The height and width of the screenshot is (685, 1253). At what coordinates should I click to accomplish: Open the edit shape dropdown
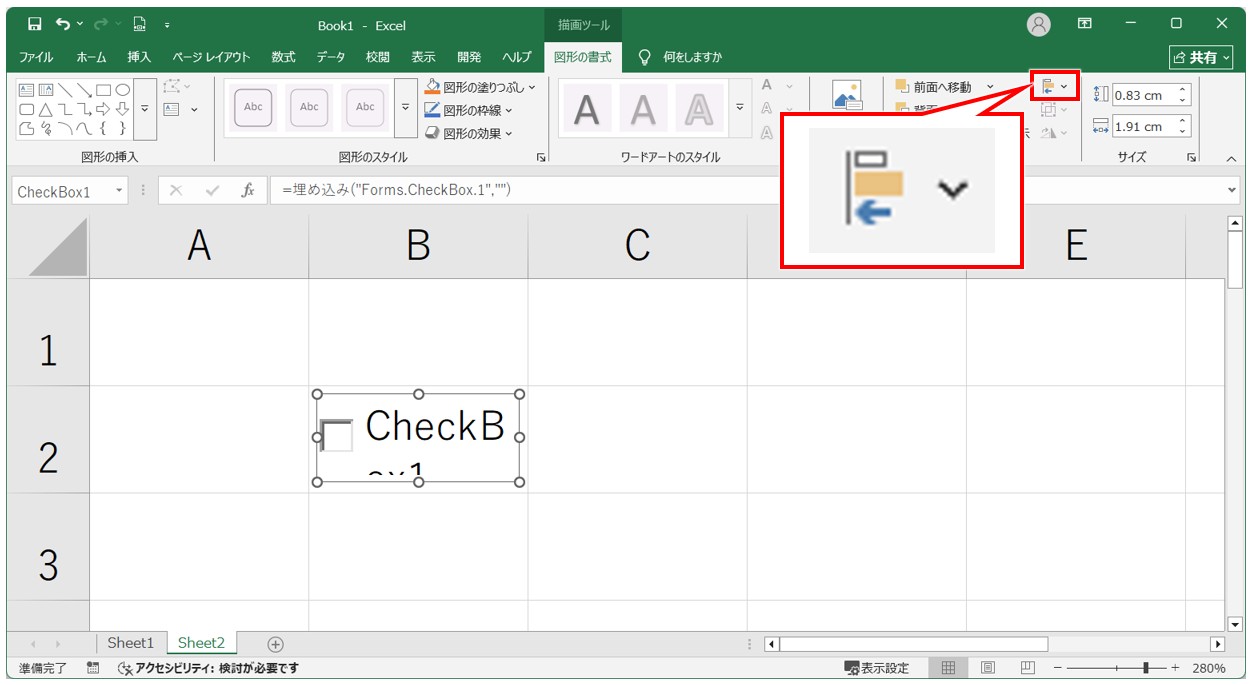[177, 88]
